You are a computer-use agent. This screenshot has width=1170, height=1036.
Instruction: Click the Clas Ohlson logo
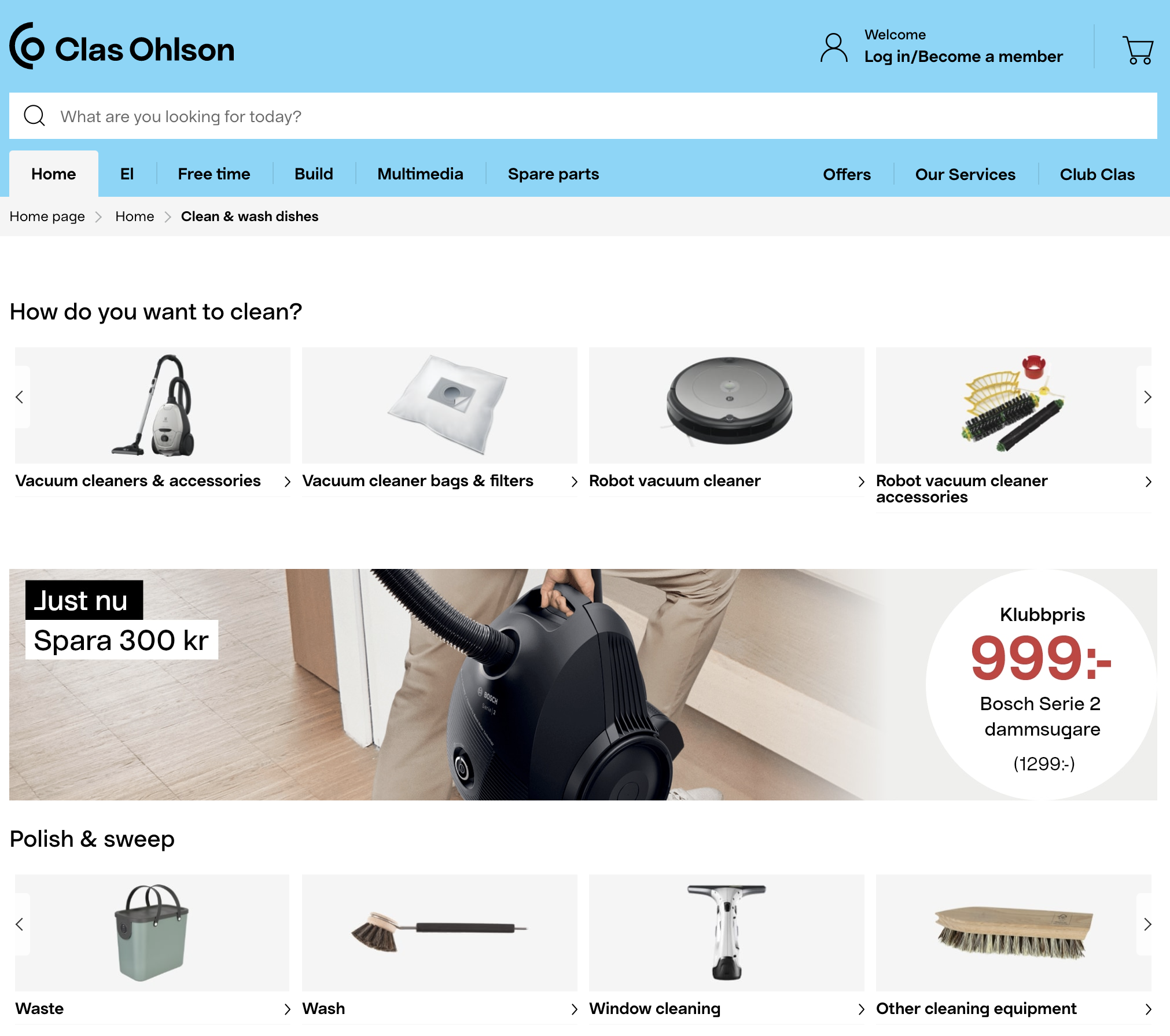(122, 47)
